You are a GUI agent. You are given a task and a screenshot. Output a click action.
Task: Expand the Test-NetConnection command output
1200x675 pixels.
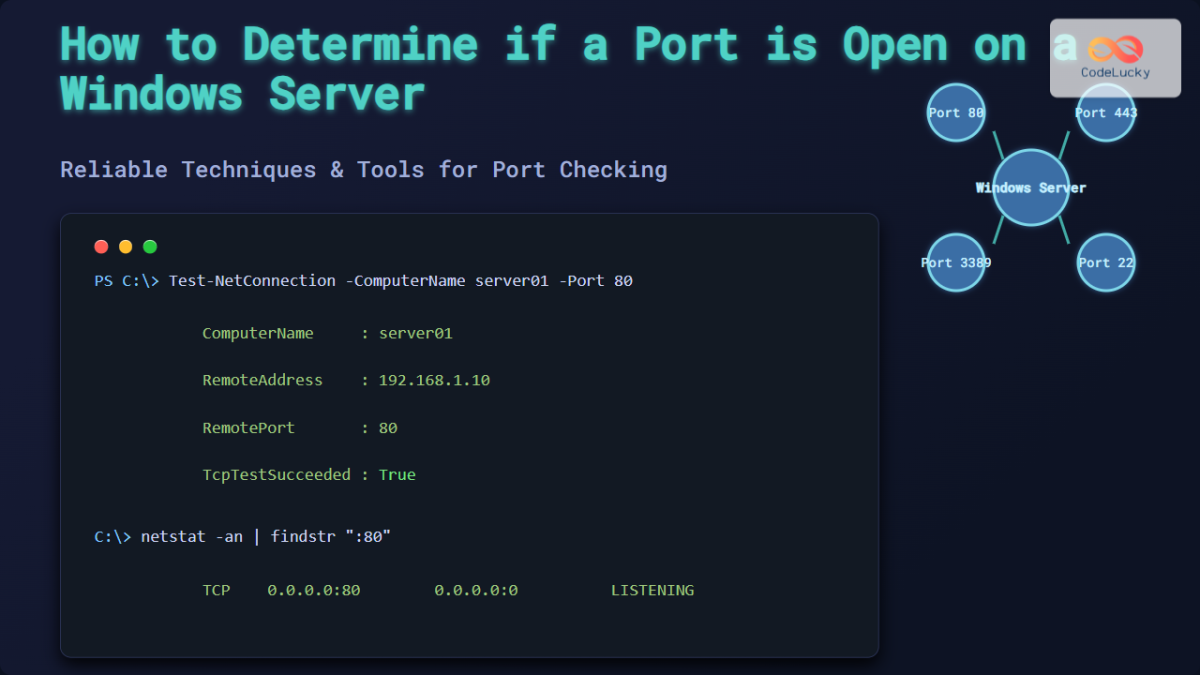tap(364, 280)
